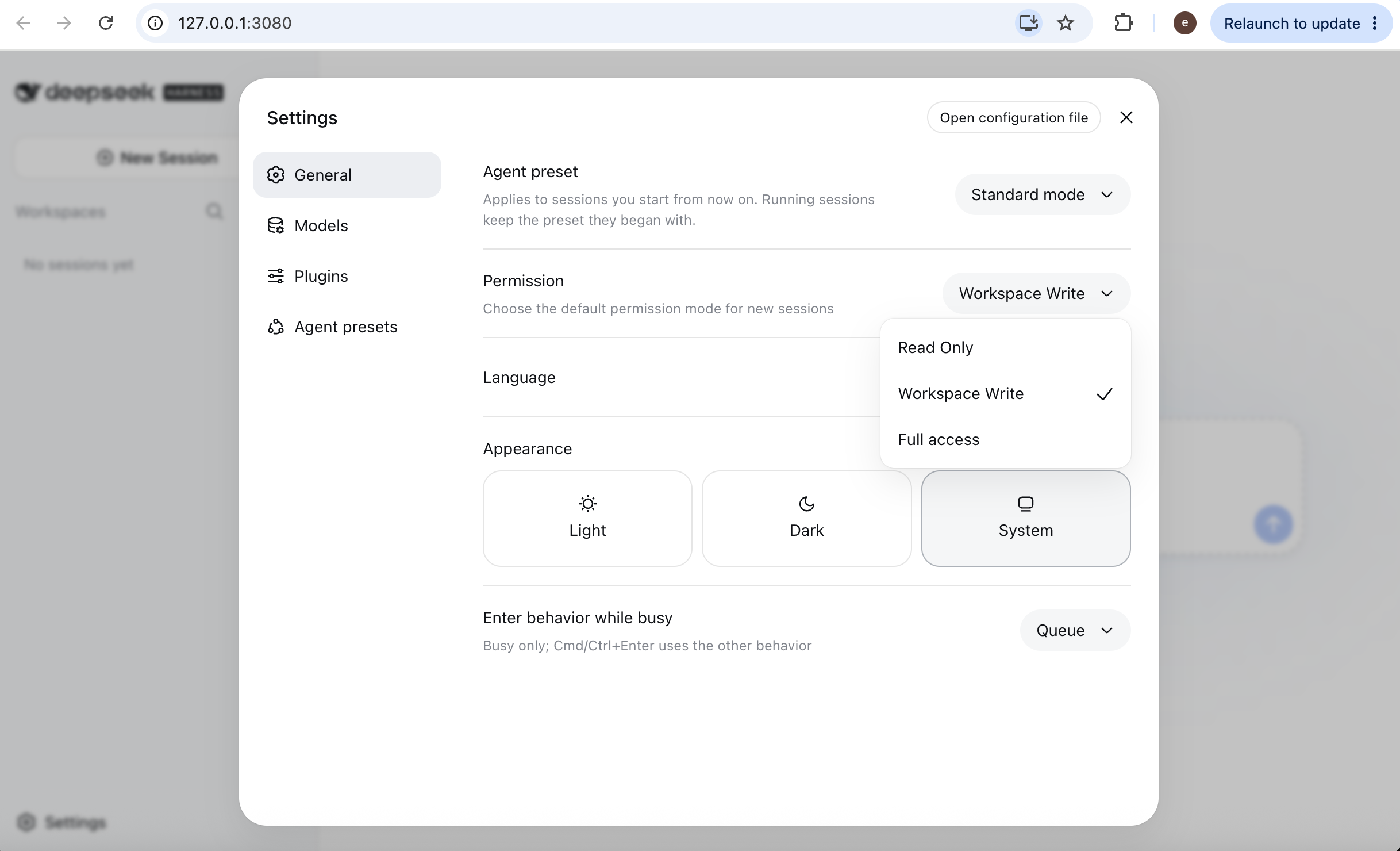Click the deepseek logo in sidebar
The width and height of the screenshot is (1400, 851).
119,92
